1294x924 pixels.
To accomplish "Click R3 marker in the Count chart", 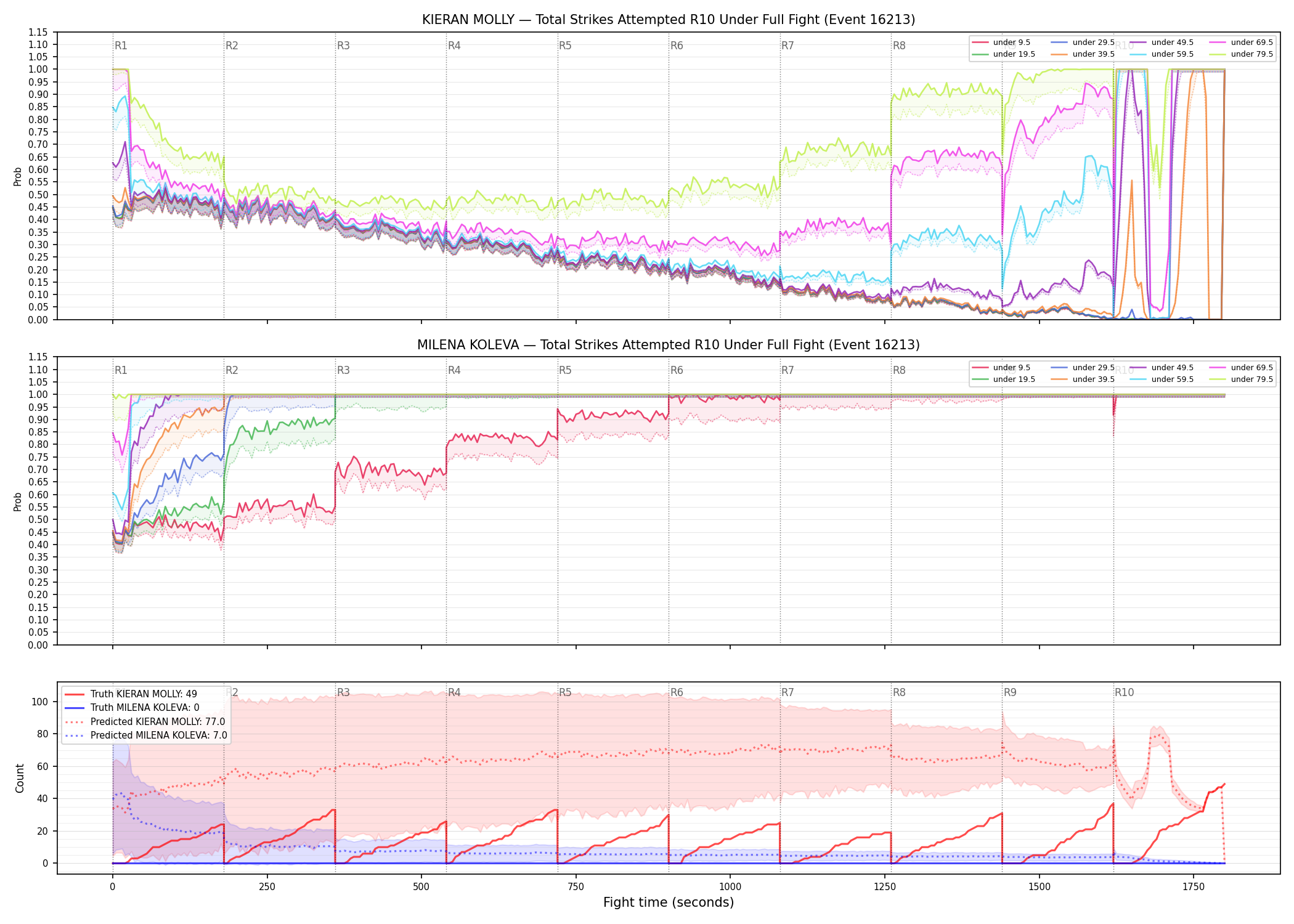I will (x=343, y=692).
